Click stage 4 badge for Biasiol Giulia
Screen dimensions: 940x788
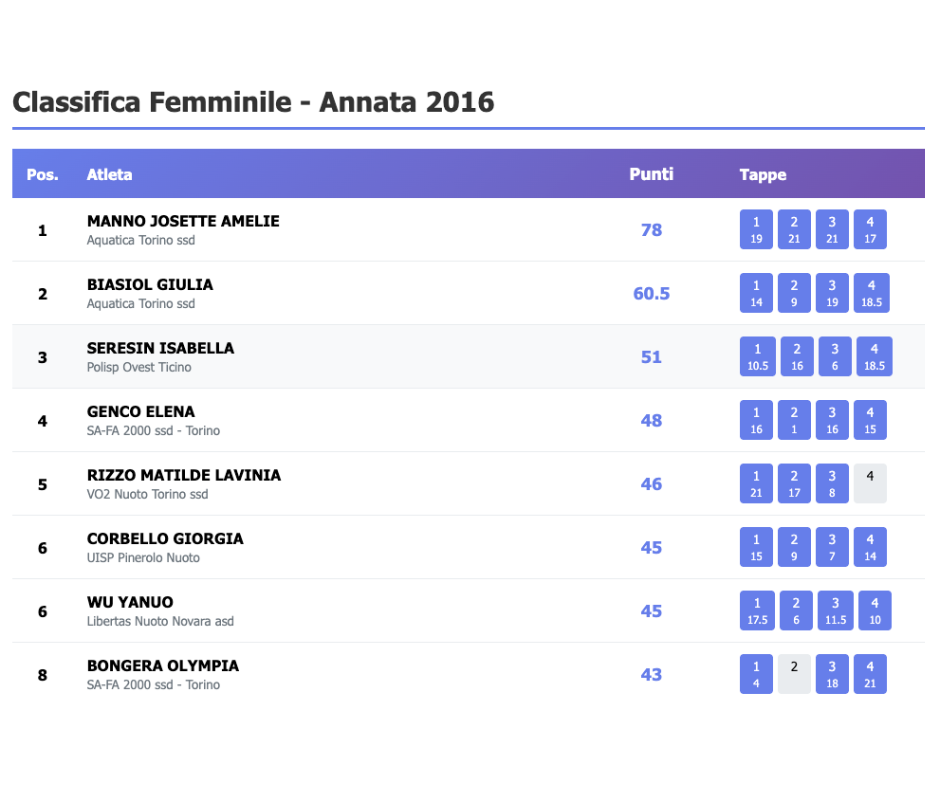pyautogui.click(x=870, y=294)
